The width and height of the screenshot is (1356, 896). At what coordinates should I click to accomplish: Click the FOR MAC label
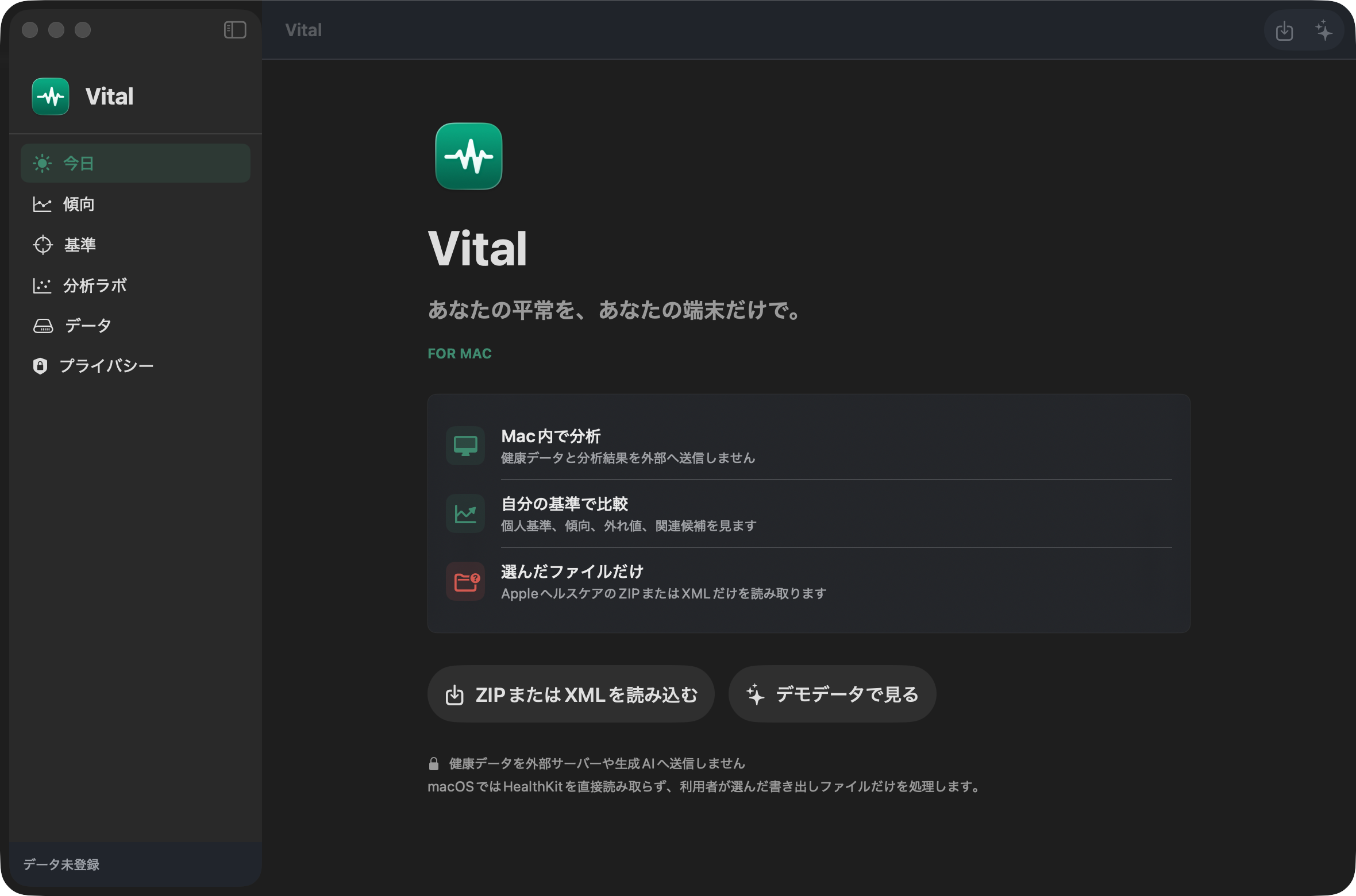(x=460, y=354)
